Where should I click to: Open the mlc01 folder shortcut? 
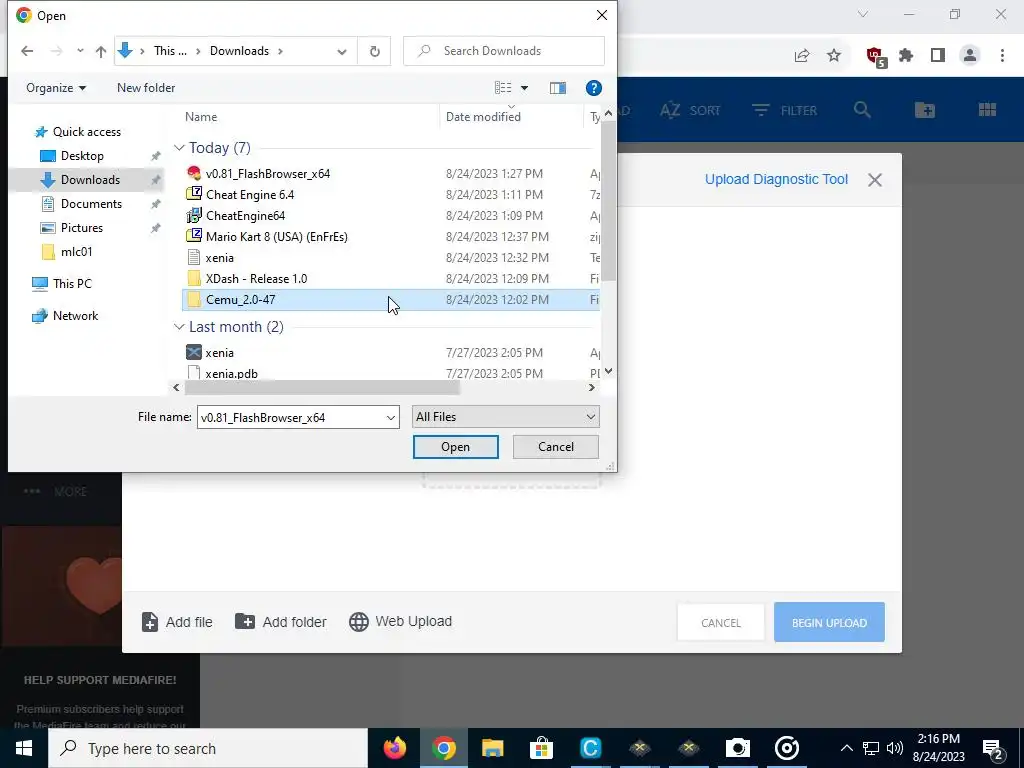[x=76, y=251]
